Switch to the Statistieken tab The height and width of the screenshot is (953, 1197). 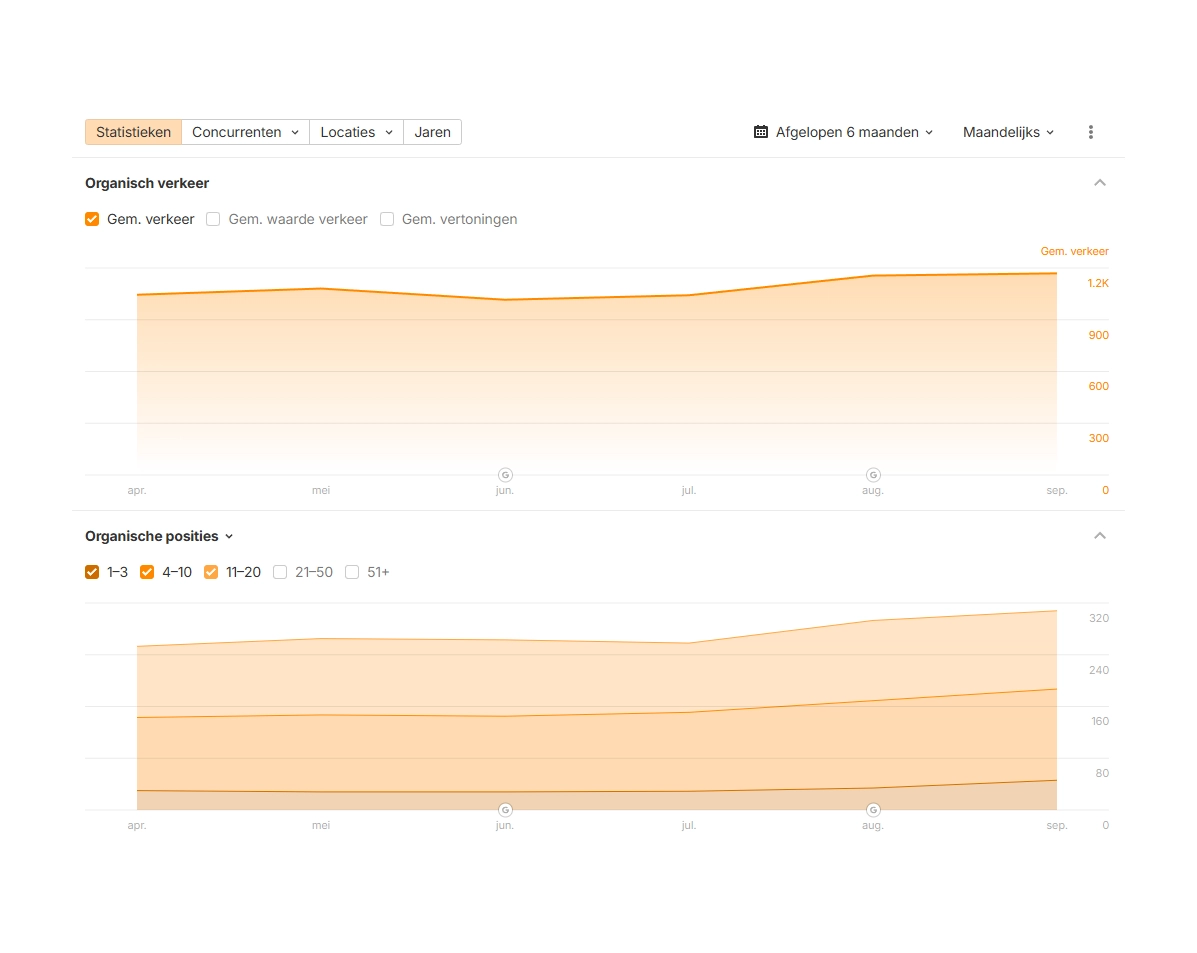point(133,132)
